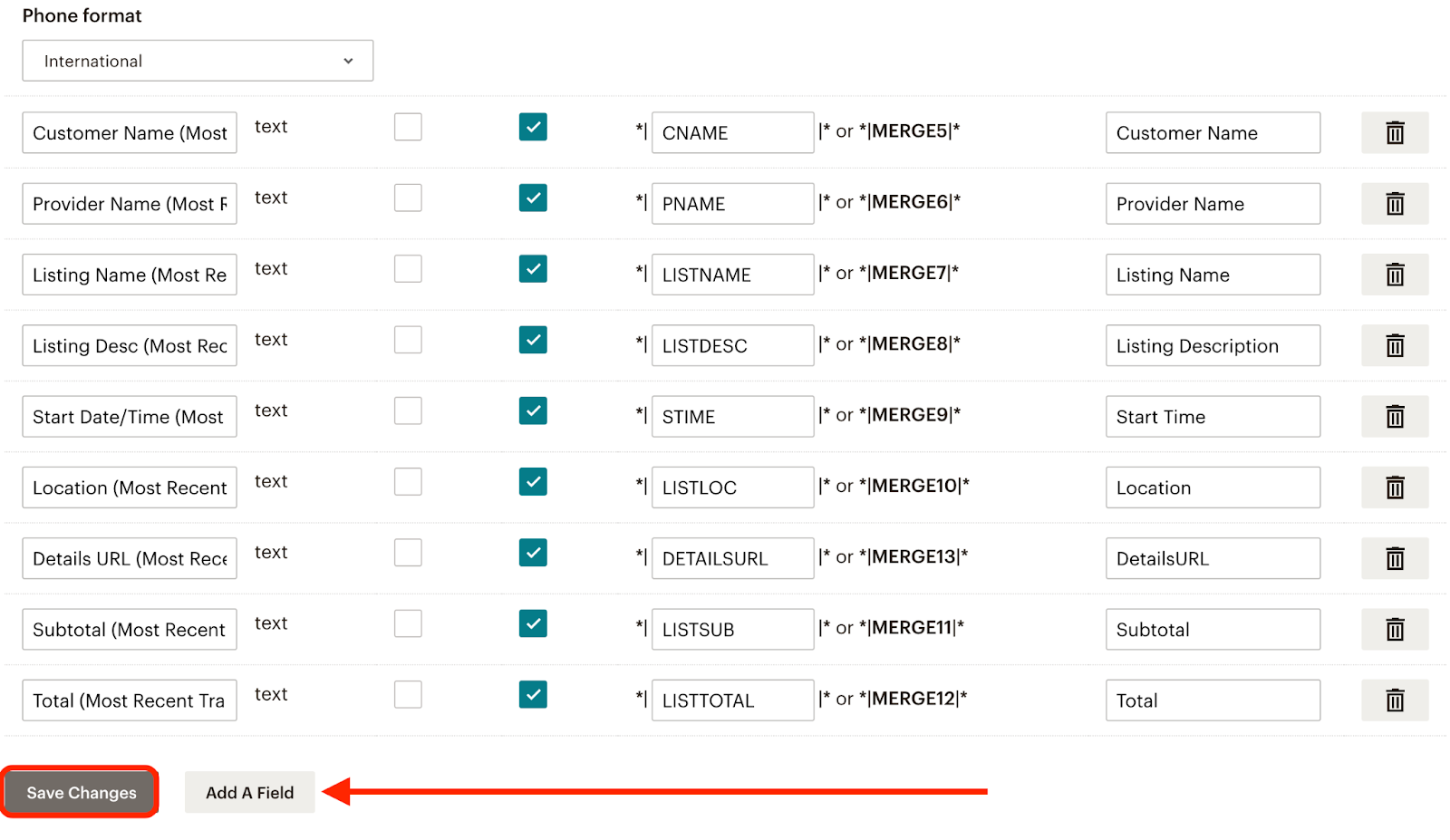Edit the Subtotal (Most Recent label input
The width and height of the screenshot is (1450, 840).
point(130,630)
